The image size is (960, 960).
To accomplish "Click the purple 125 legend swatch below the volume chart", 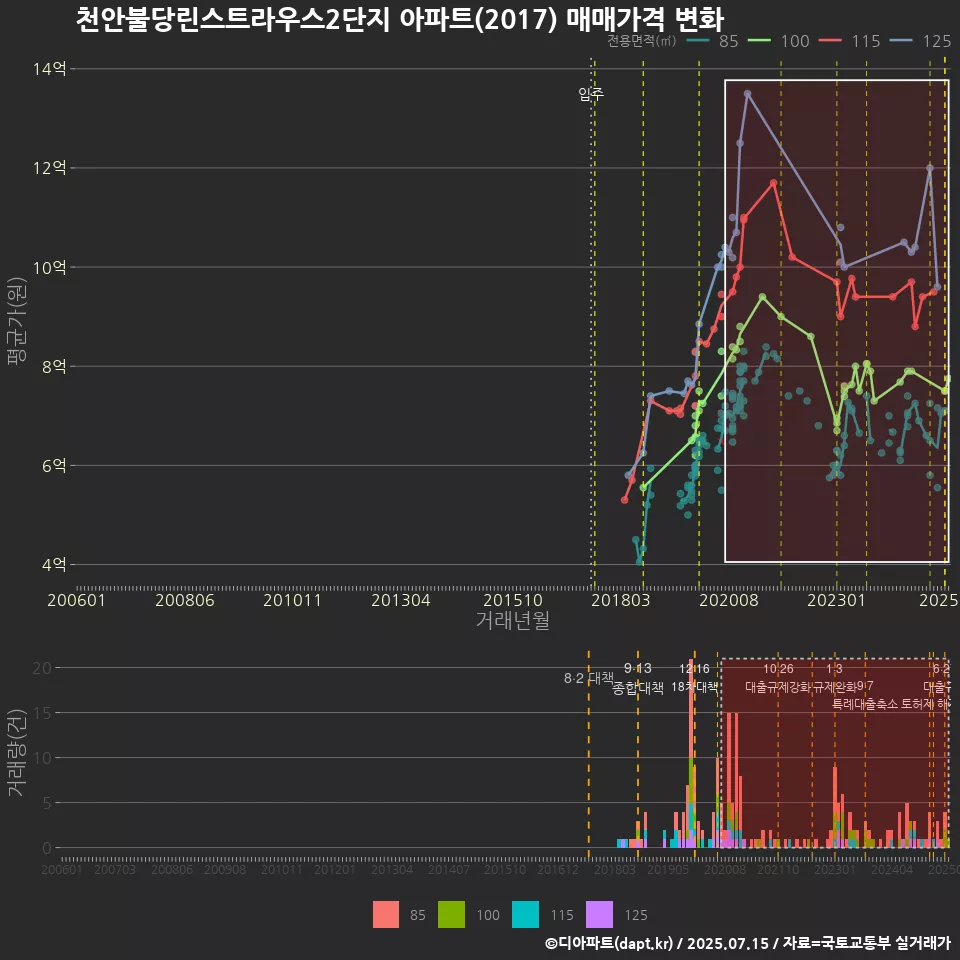I will pos(599,915).
